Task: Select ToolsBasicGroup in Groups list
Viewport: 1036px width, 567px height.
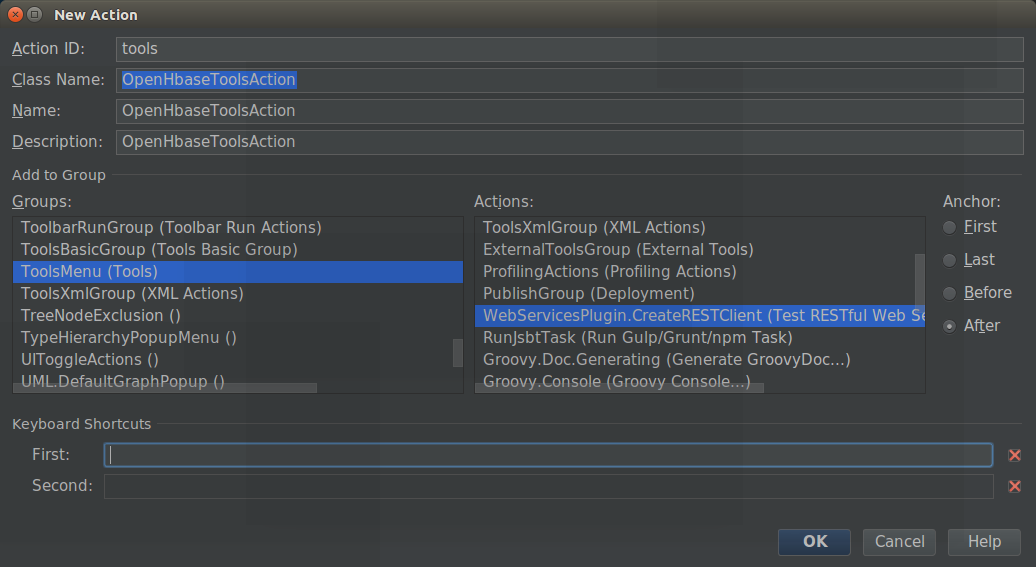Action: (x=159, y=249)
